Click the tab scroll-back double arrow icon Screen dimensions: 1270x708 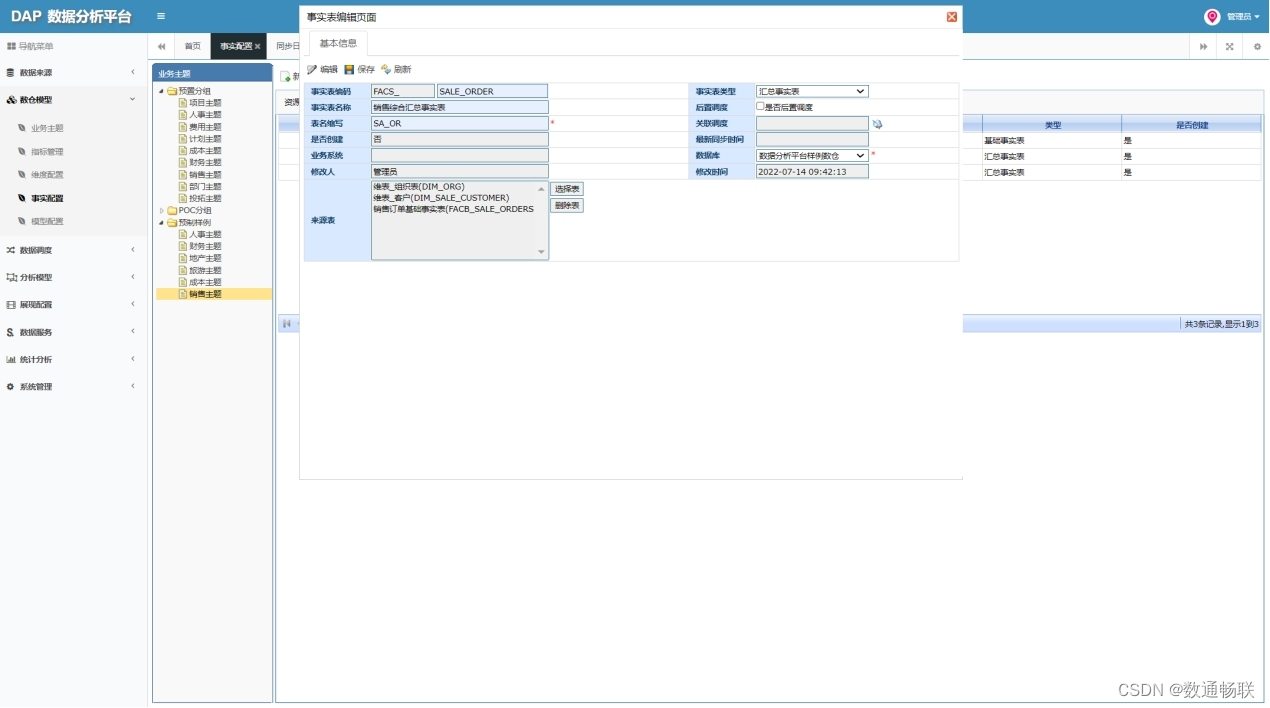(x=161, y=46)
